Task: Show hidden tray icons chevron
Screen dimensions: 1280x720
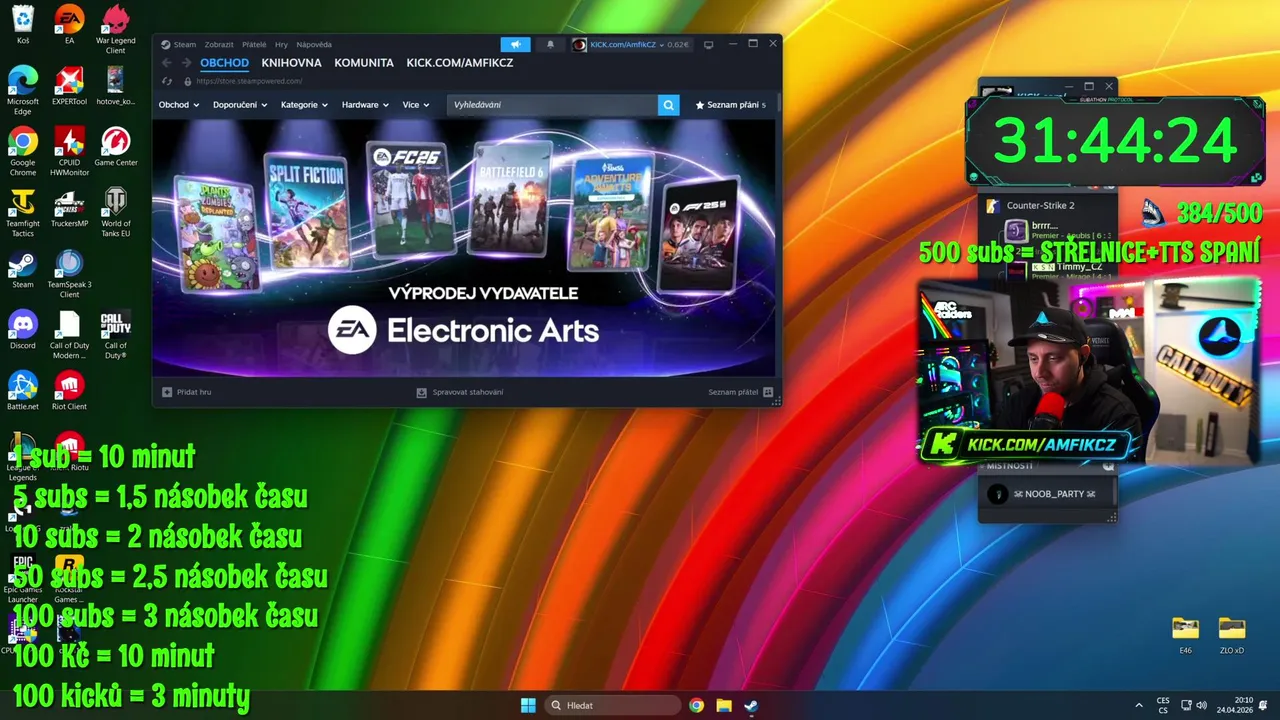Action: [1139, 705]
